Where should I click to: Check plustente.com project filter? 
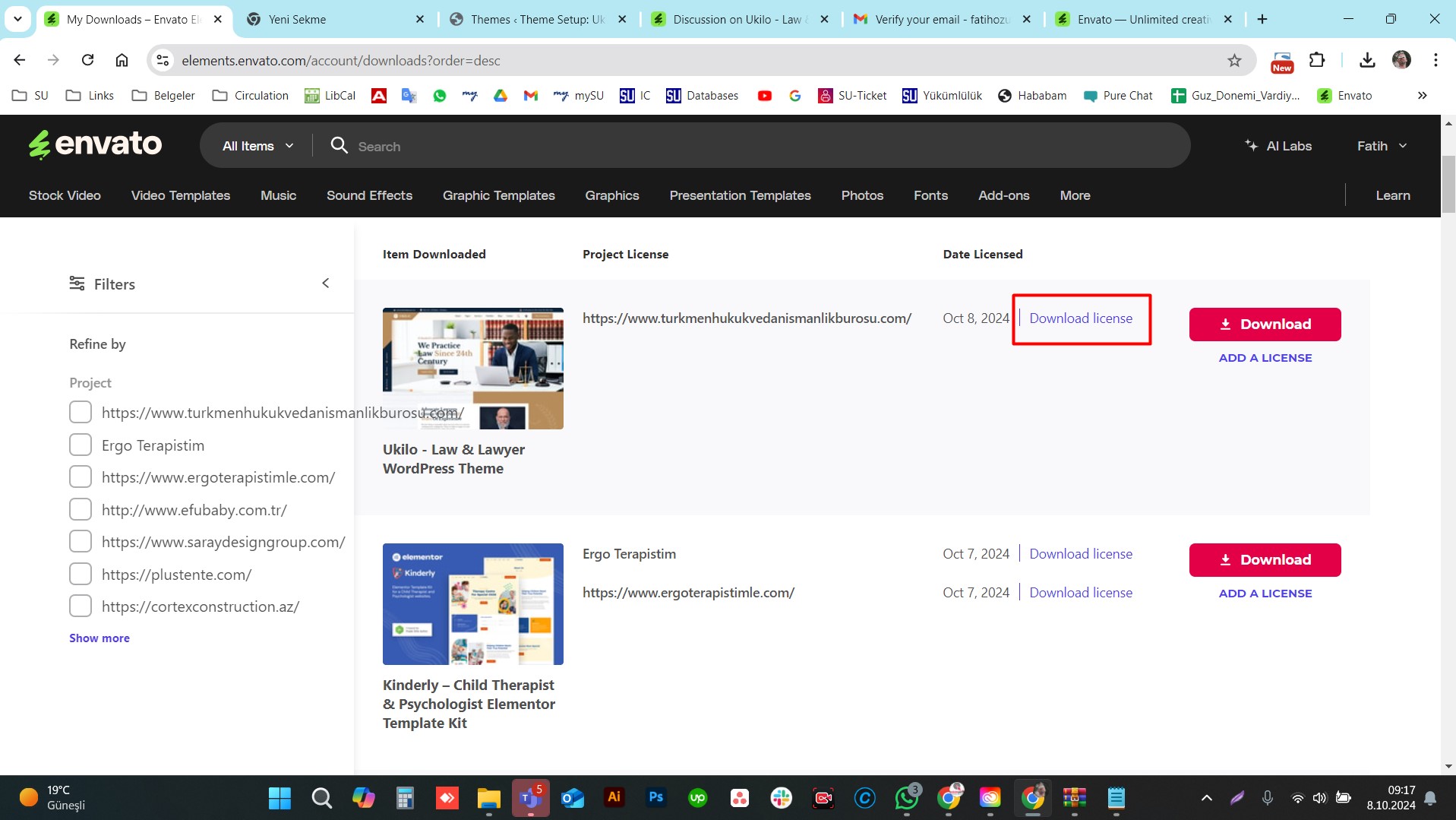click(81, 574)
